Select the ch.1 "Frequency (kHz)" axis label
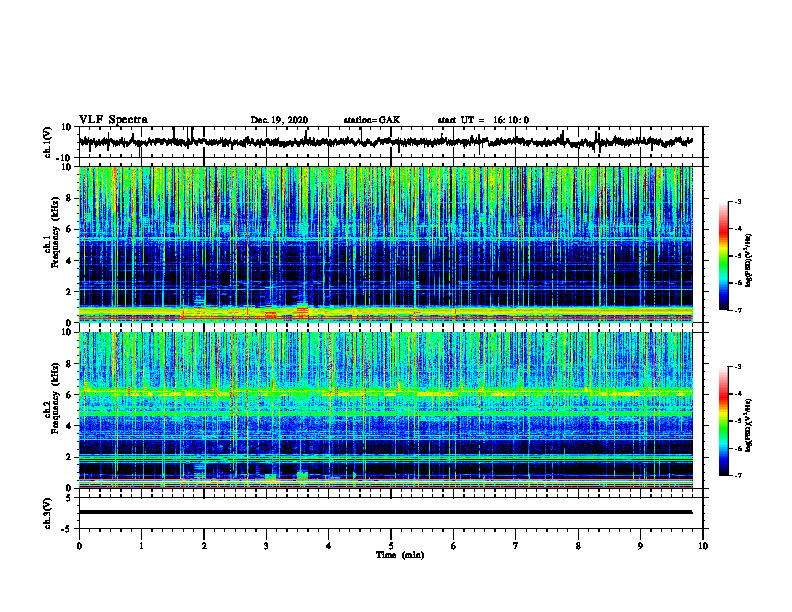The height and width of the screenshot is (612, 792). pyautogui.click(x=55, y=232)
